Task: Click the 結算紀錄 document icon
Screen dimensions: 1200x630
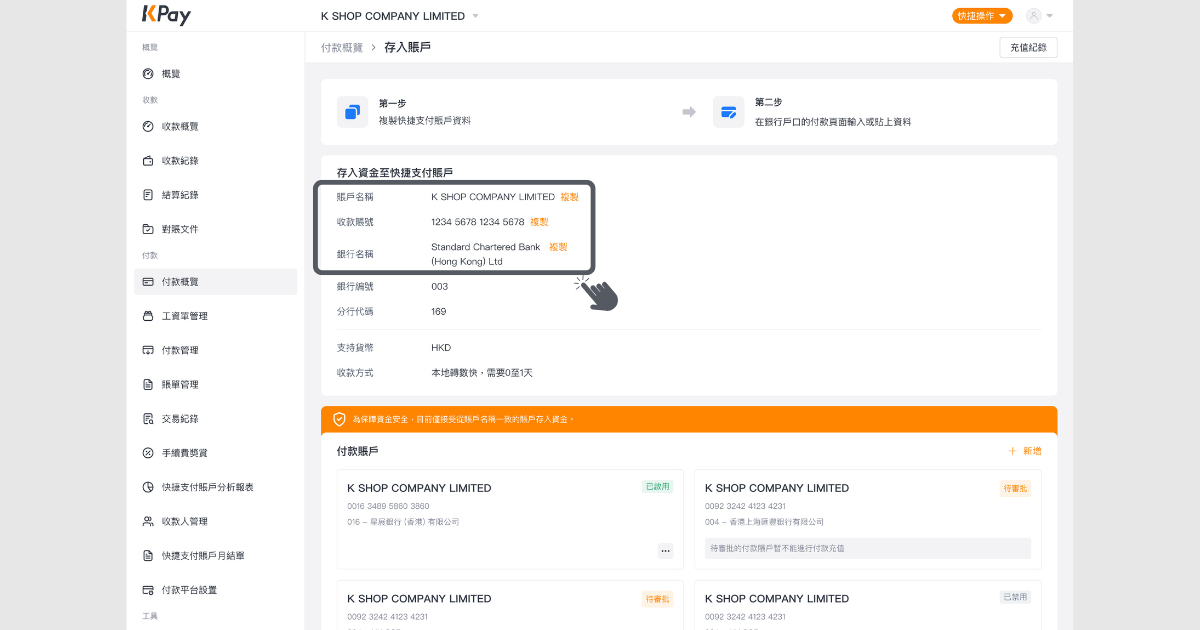Action: coord(148,195)
